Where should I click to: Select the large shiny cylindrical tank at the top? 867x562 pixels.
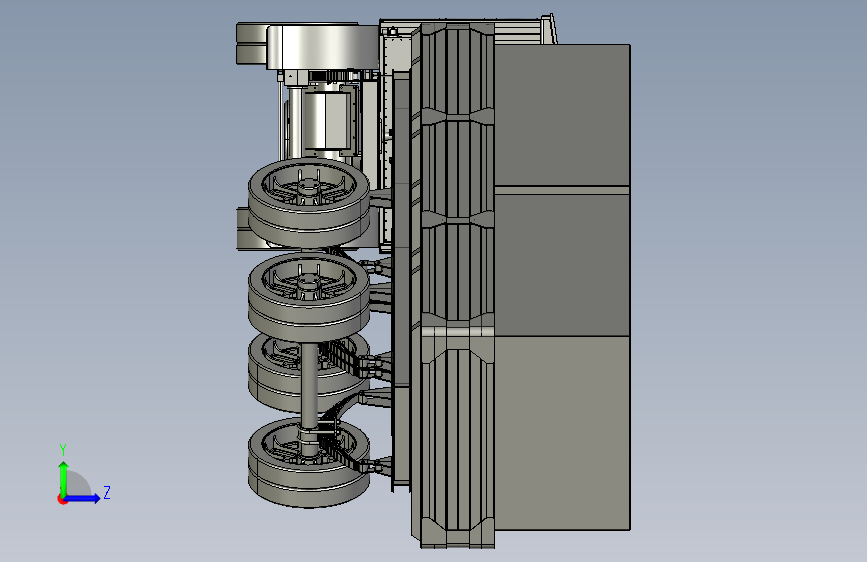(x=323, y=46)
